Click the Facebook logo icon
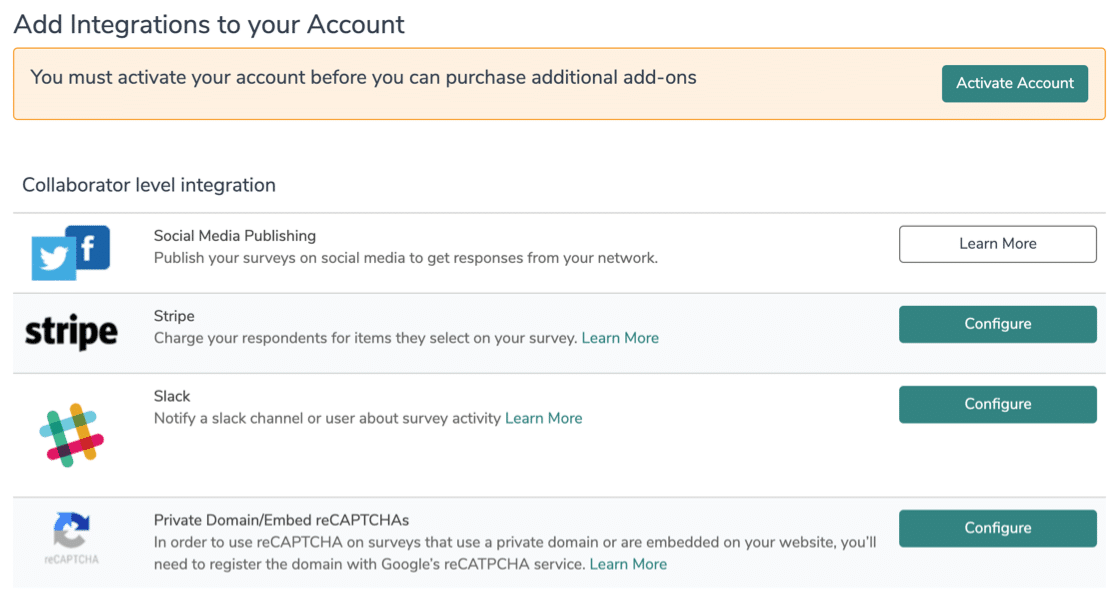Image resolution: width=1116 pixels, height=610 pixels. (x=88, y=247)
